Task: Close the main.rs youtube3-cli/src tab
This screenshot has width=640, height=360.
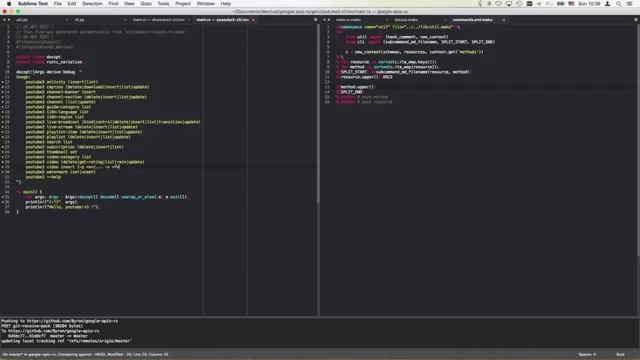Action: pos(253,20)
